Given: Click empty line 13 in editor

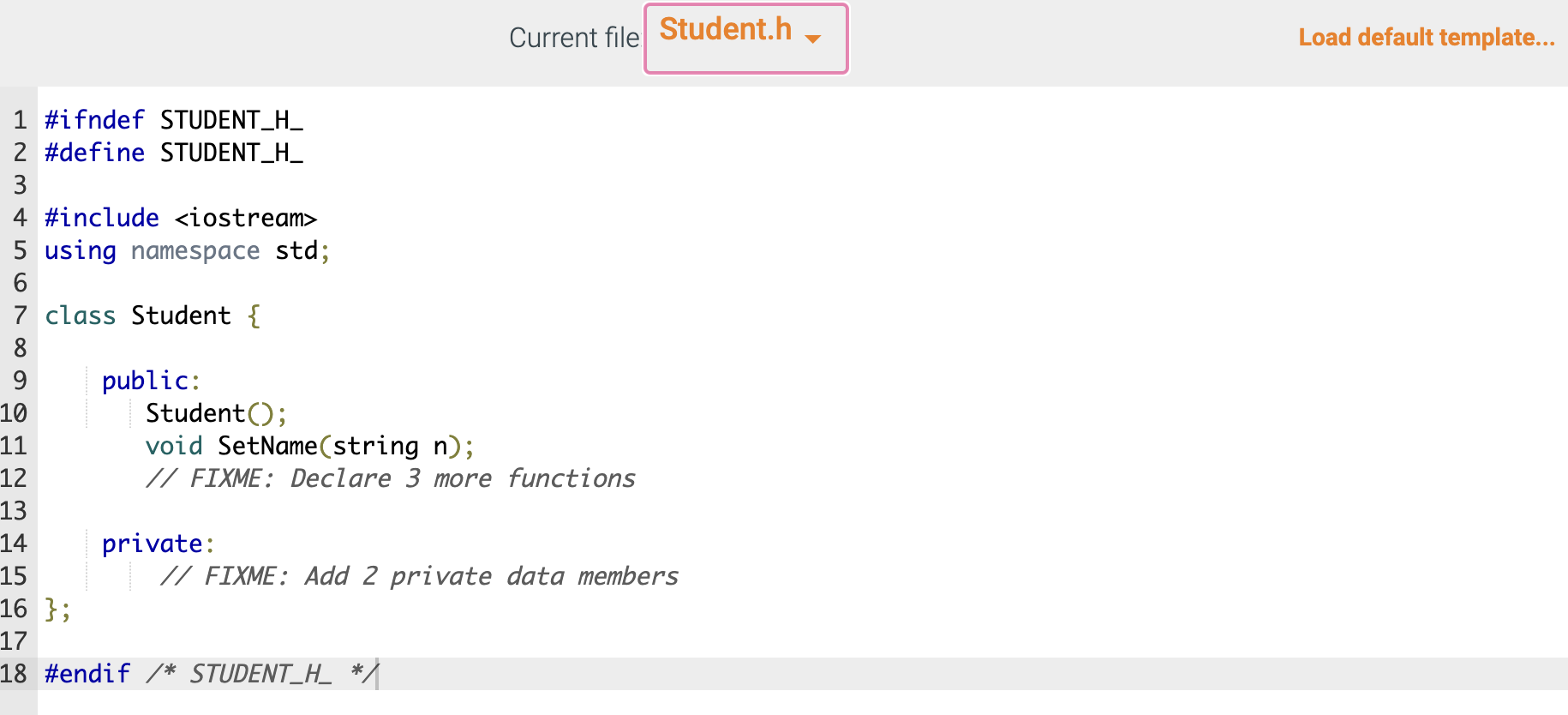Looking at the screenshot, I should click(803, 511).
